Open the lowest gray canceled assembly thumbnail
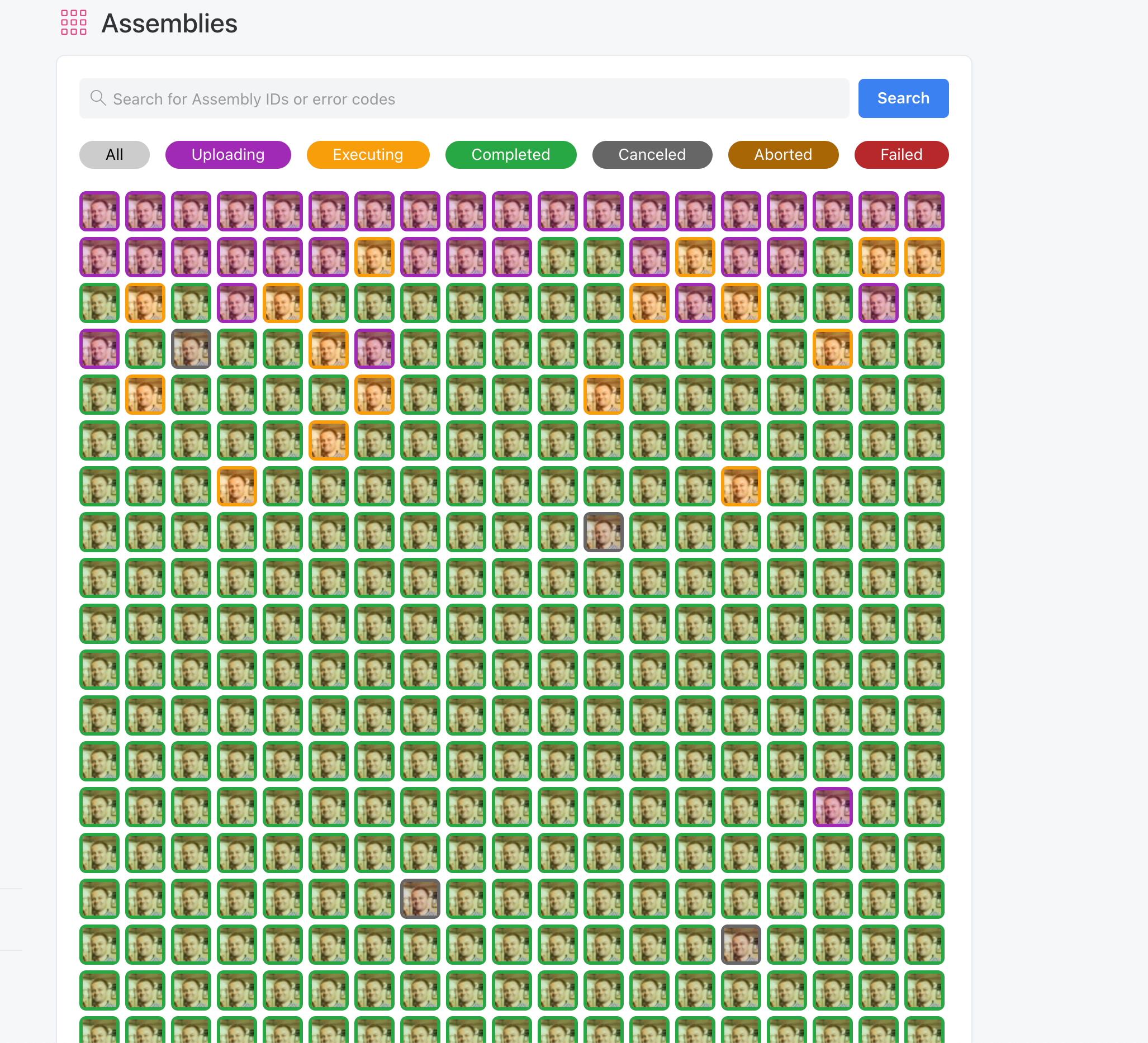This screenshot has height=1043, width=1148. (x=741, y=944)
